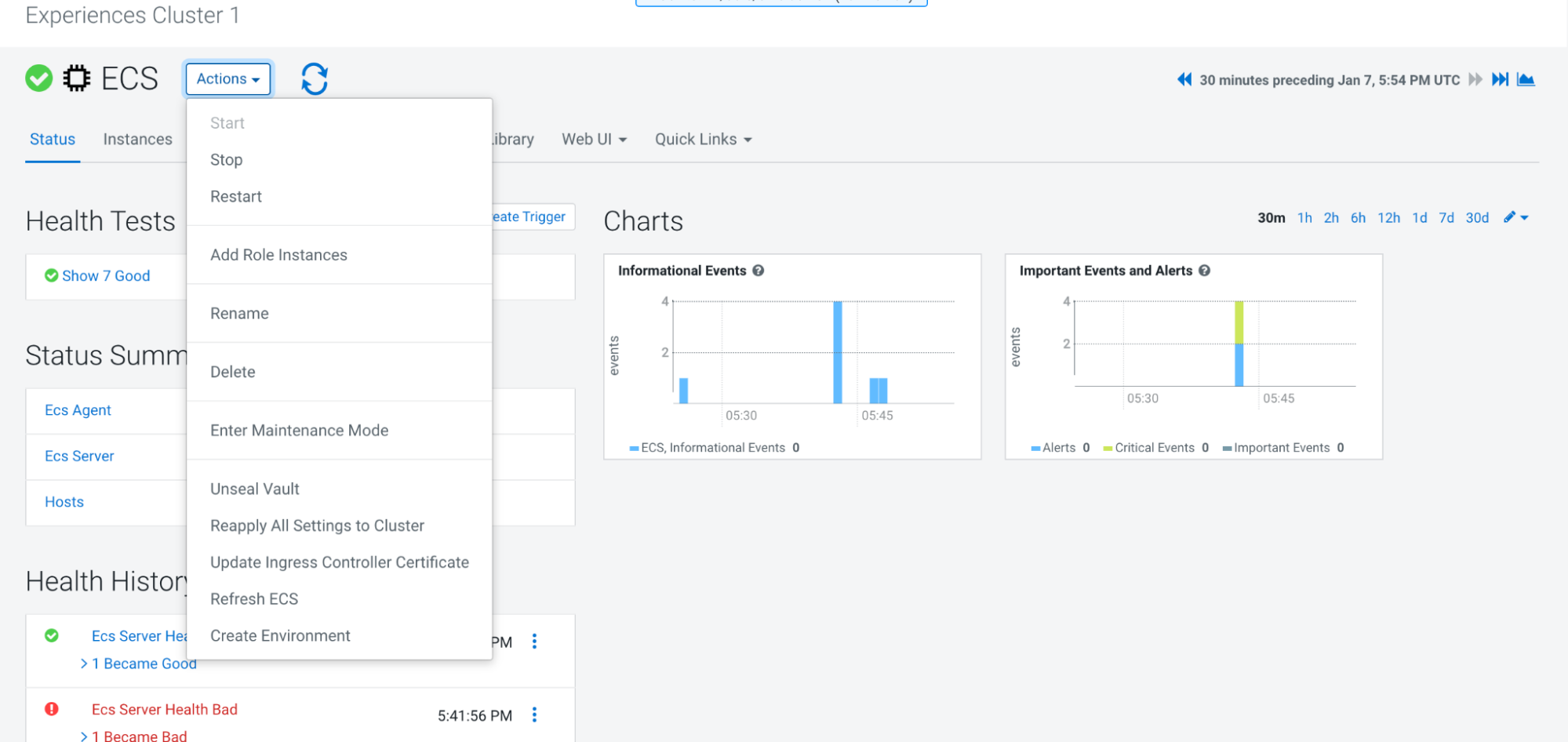Click the refresh icon beside Actions
The width and height of the screenshot is (1568, 742).
tap(314, 79)
